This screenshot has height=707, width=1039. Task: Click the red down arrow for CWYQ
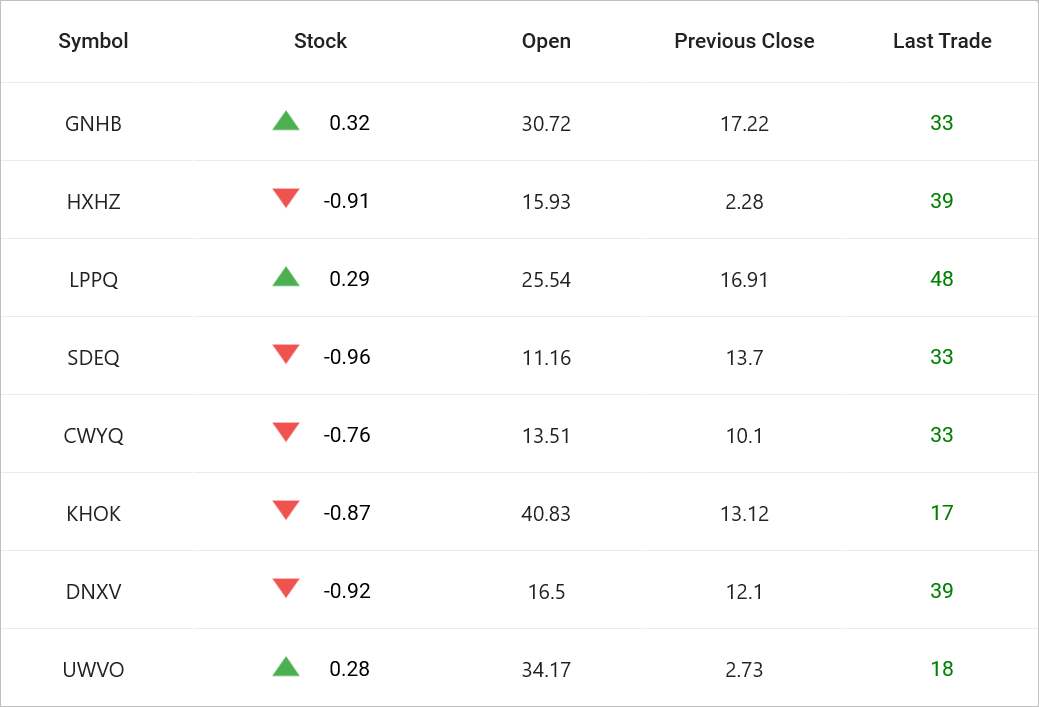[286, 433]
